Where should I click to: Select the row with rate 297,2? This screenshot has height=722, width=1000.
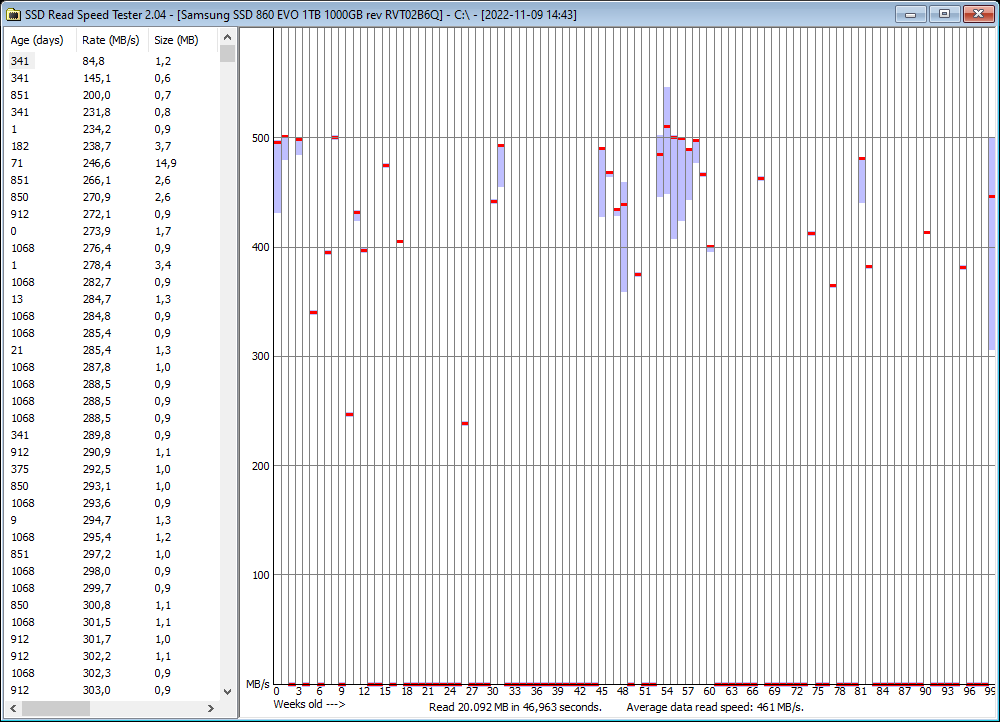click(x=112, y=554)
